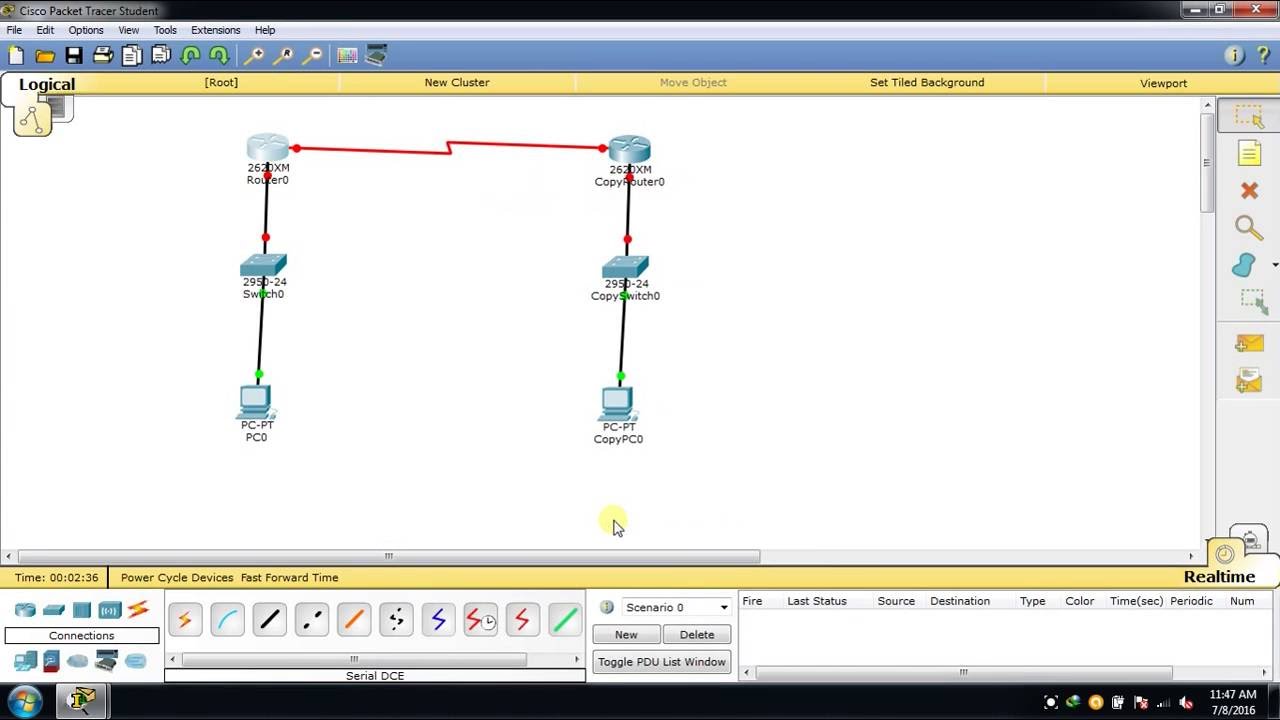Open the Extensions menu
1280x720 pixels.
pyautogui.click(x=216, y=30)
